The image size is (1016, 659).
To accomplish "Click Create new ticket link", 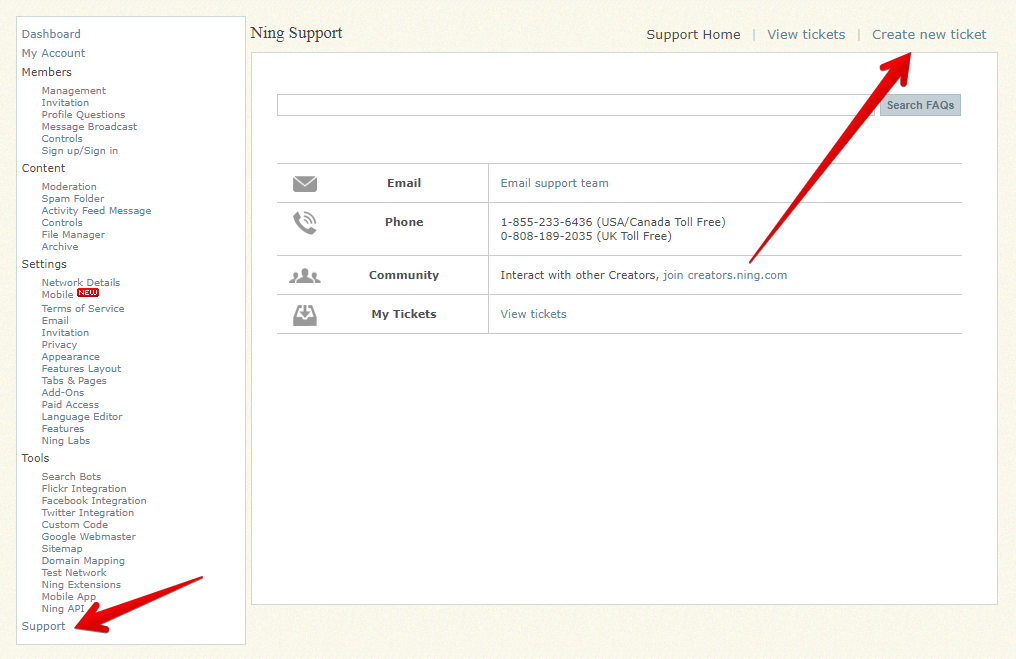I will click(x=929, y=35).
